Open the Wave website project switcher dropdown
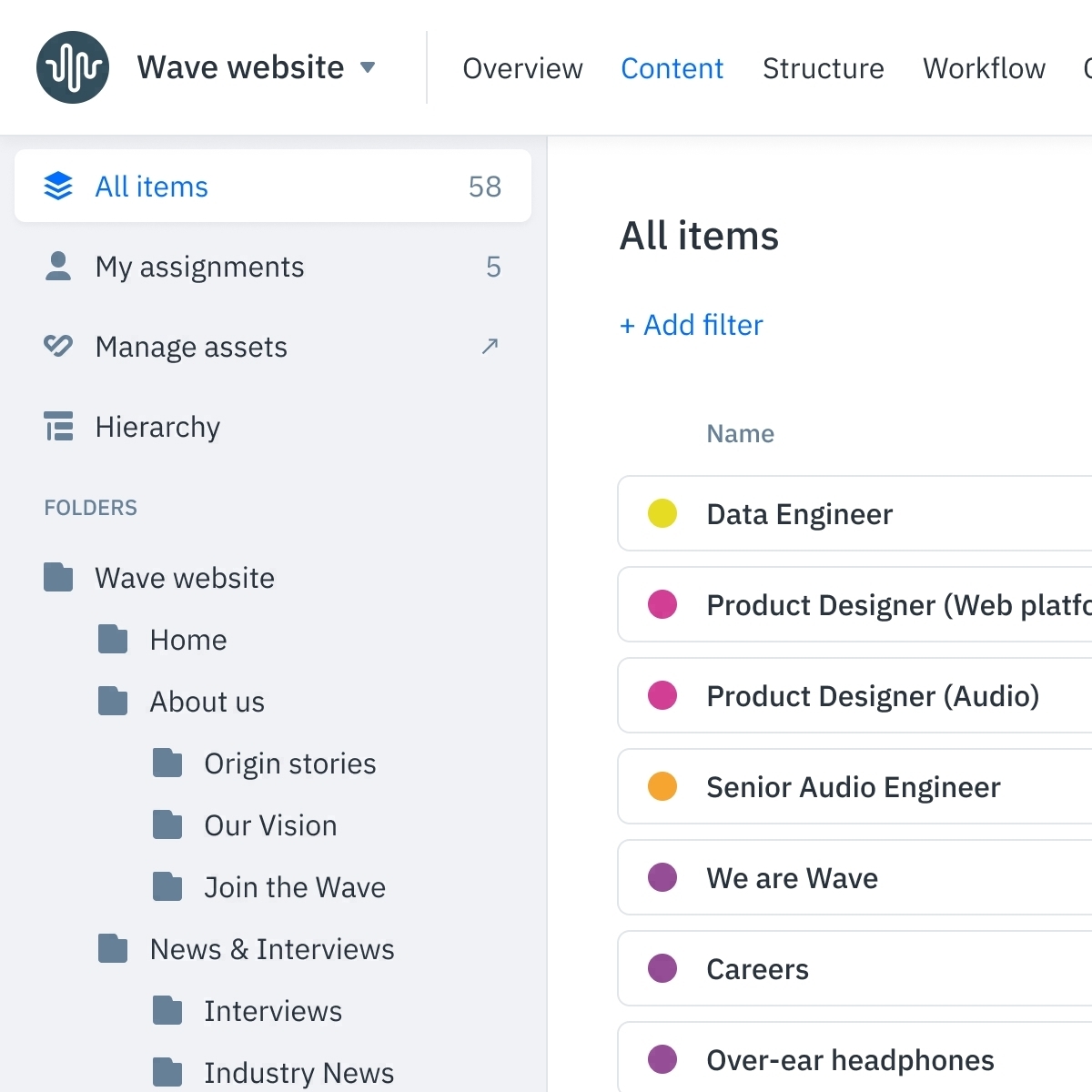Viewport: 1092px width, 1092px height. click(367, 66)
